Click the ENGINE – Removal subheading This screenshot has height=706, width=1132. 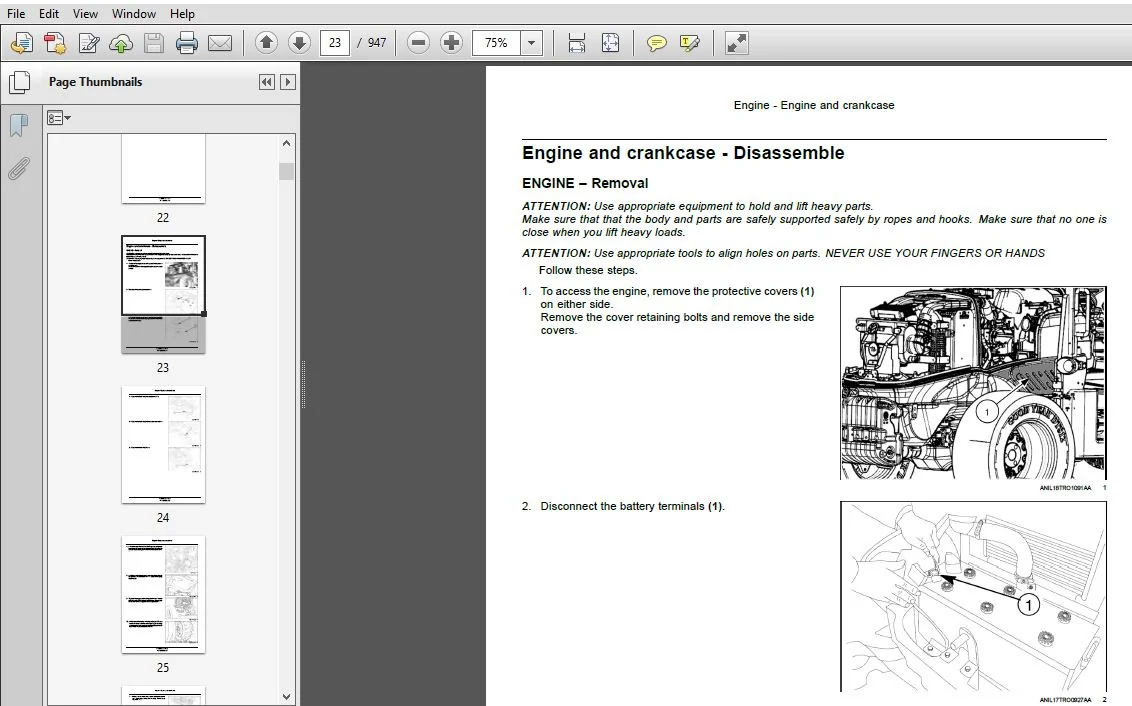[585, 183]
